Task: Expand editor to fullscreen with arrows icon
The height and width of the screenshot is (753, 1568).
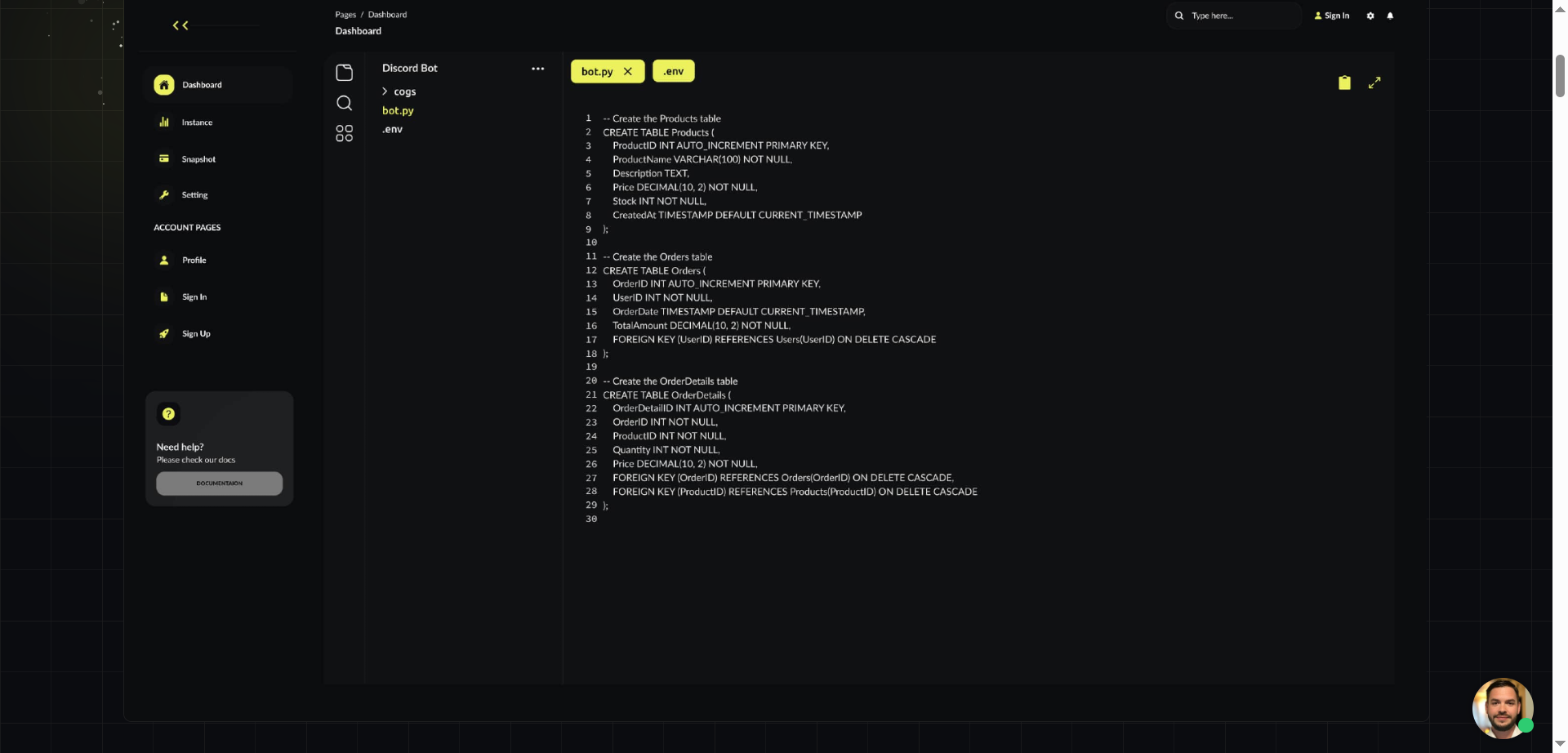Action: pos(1374,82)
